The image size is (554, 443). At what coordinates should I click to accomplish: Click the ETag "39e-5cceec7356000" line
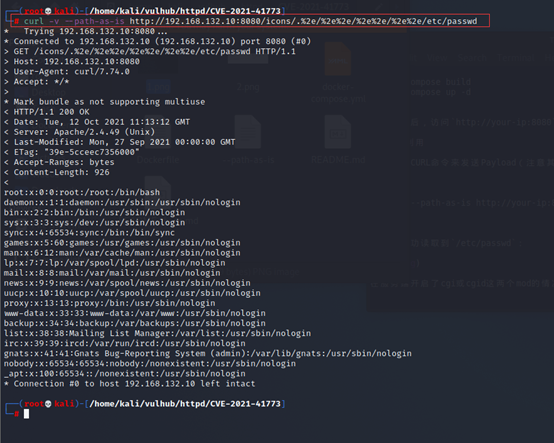(x=72, y=152)
